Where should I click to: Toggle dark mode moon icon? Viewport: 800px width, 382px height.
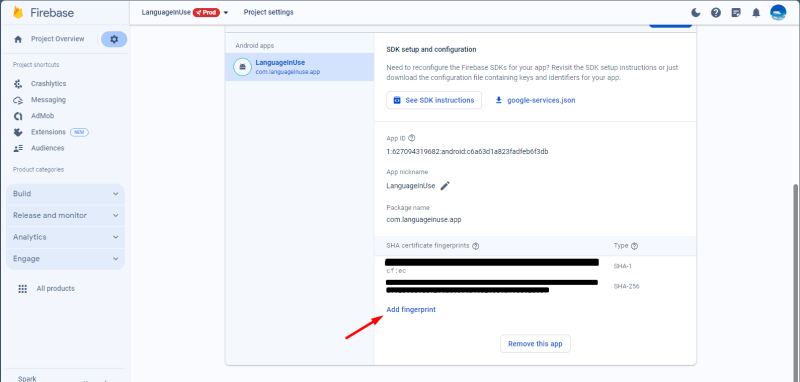point(696,13)
